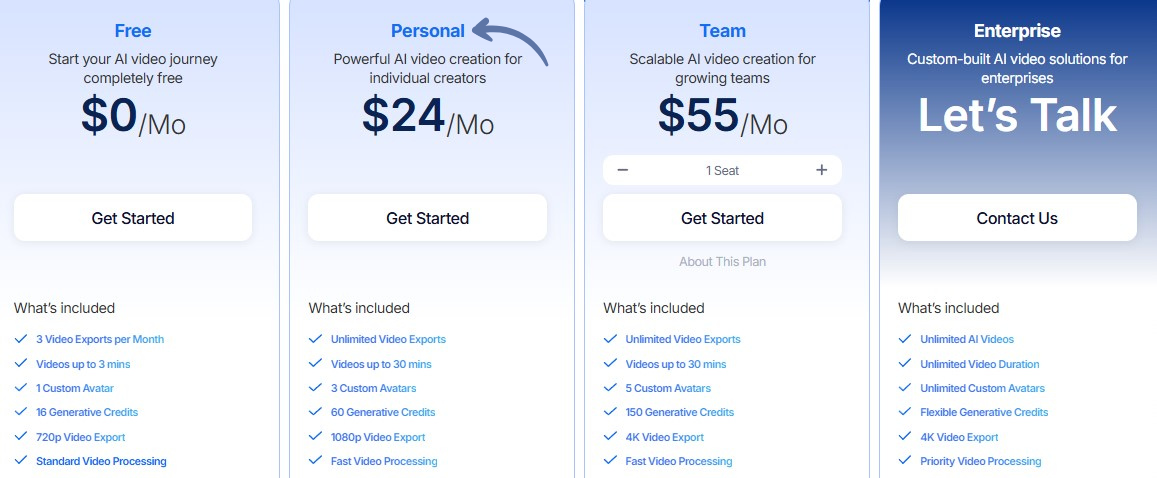Click checkmark beside 3 Video Exports per Month
The width and height of the screenshot is (1157, 478).
pyautogui.click(x=22, y=339)
